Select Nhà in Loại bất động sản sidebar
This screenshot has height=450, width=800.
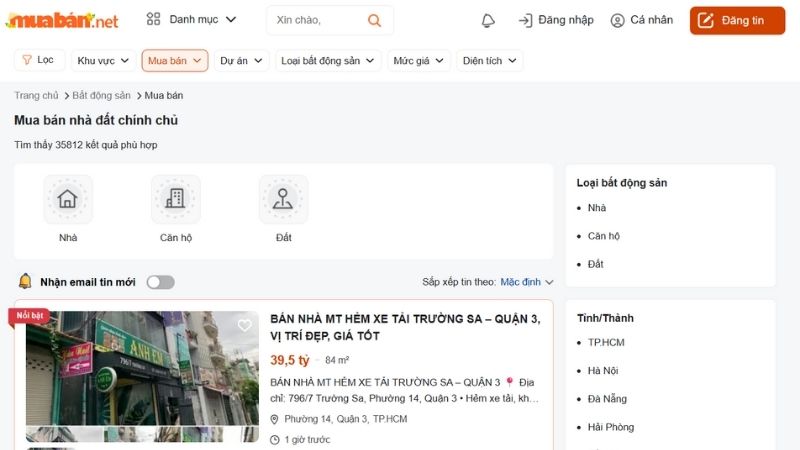coord(596,208)
